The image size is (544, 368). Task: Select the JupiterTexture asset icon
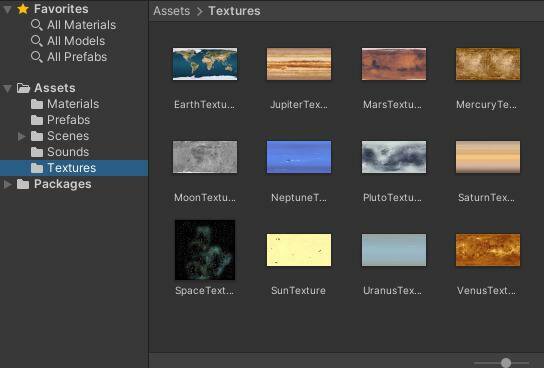pos(299,64)
